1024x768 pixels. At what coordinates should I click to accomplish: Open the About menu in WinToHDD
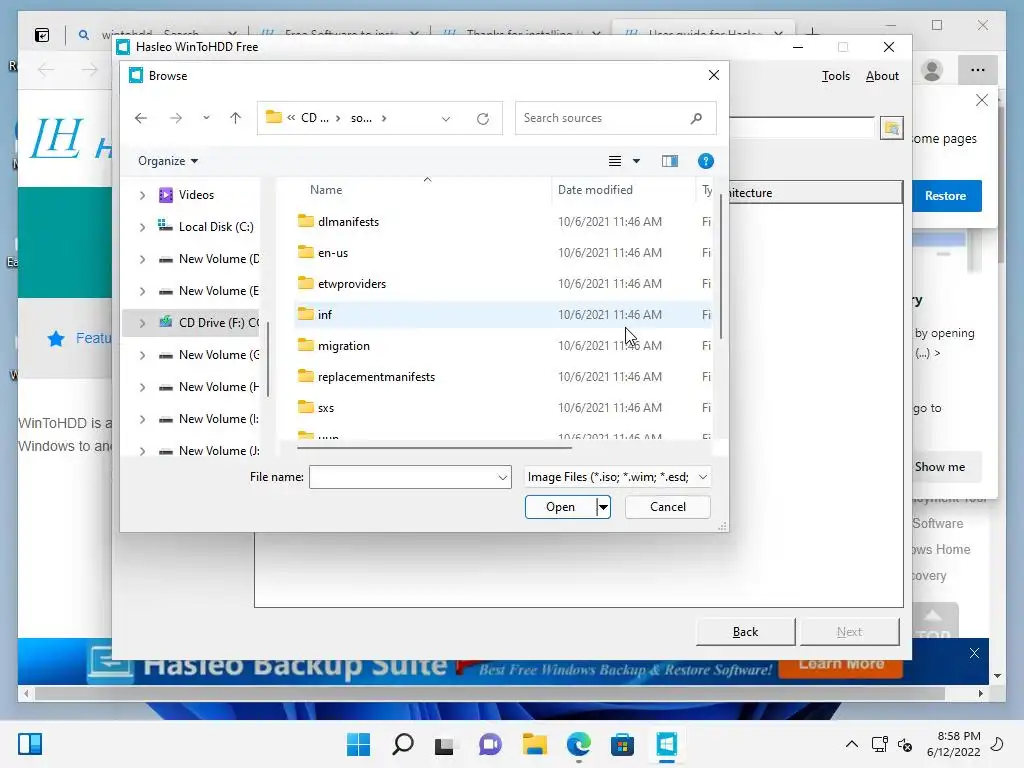coord(882,76)
